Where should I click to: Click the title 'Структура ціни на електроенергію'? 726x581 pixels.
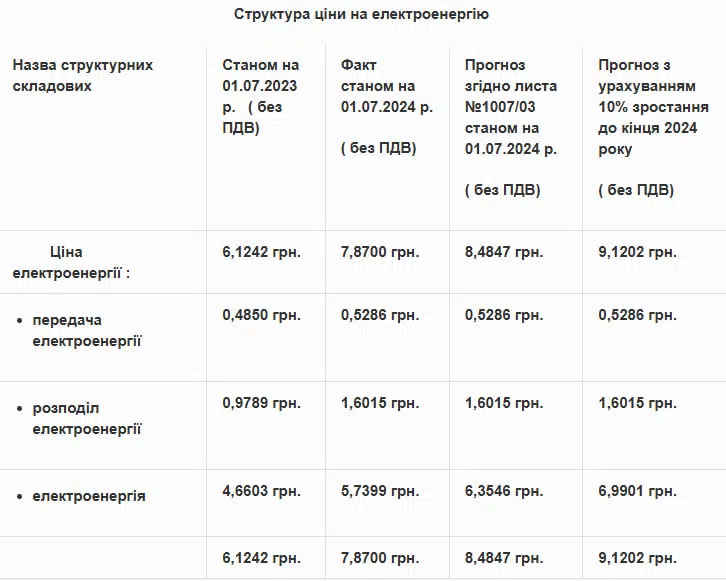361,14
